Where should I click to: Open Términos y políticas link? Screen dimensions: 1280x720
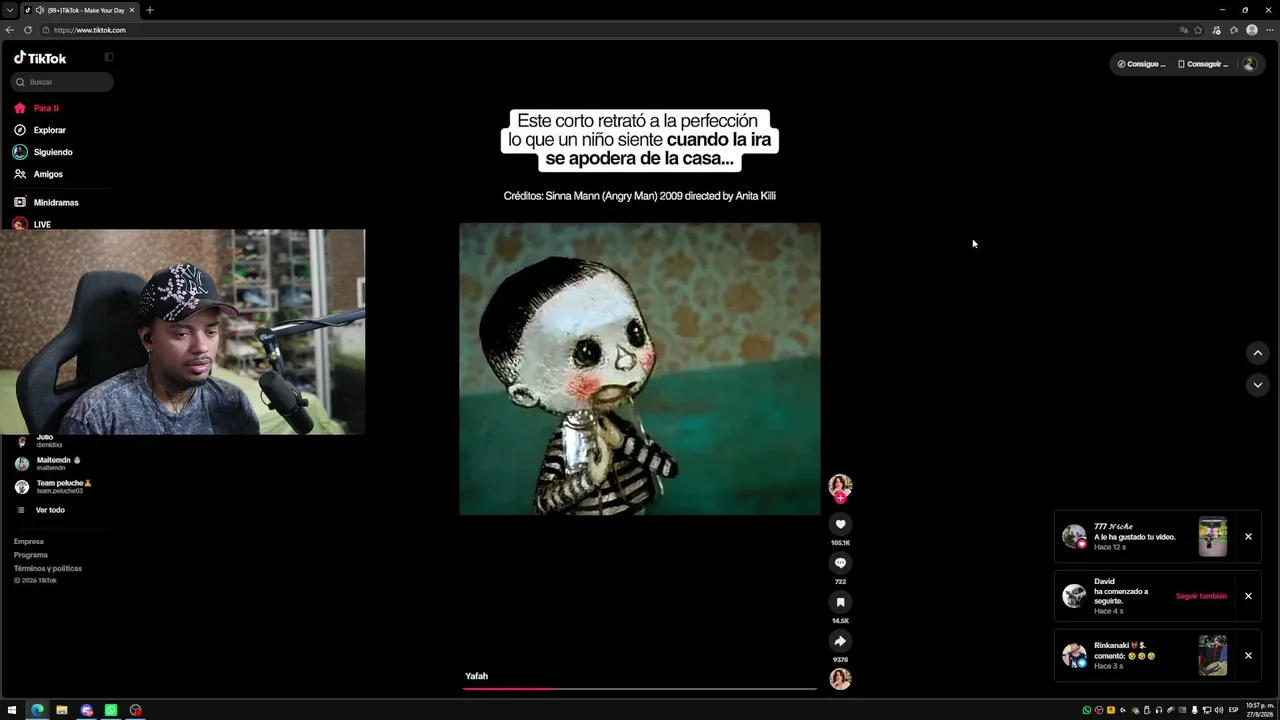pyautogui.click(x=48, y=568)
